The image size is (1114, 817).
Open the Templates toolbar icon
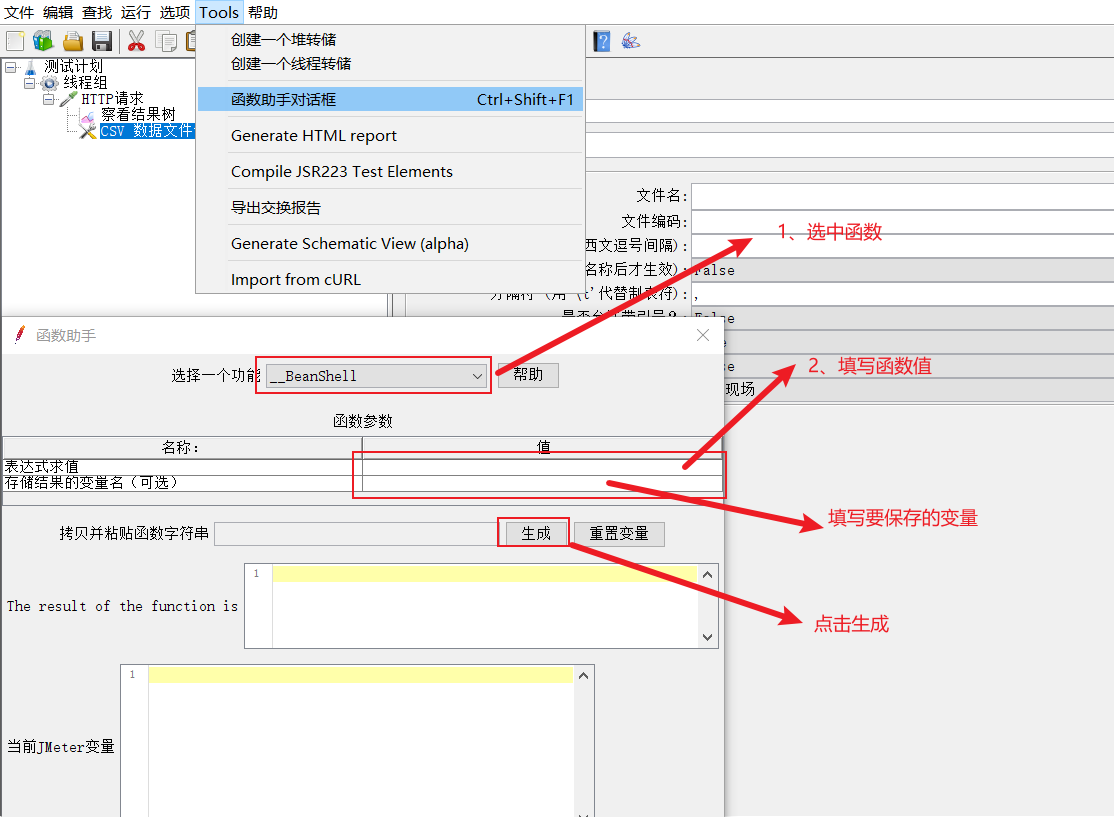tap(43, 41)
